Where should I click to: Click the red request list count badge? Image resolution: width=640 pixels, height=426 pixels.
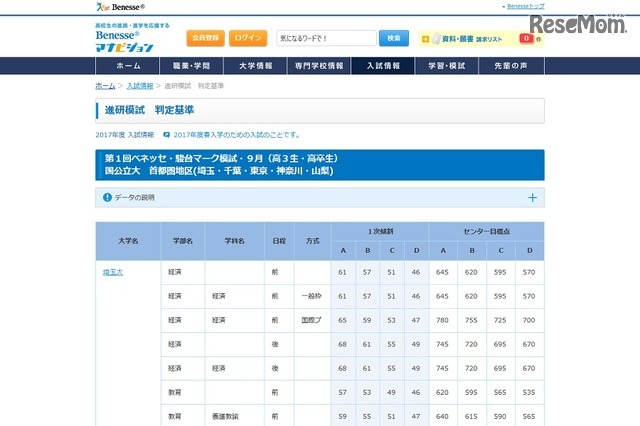click(525, 39)
